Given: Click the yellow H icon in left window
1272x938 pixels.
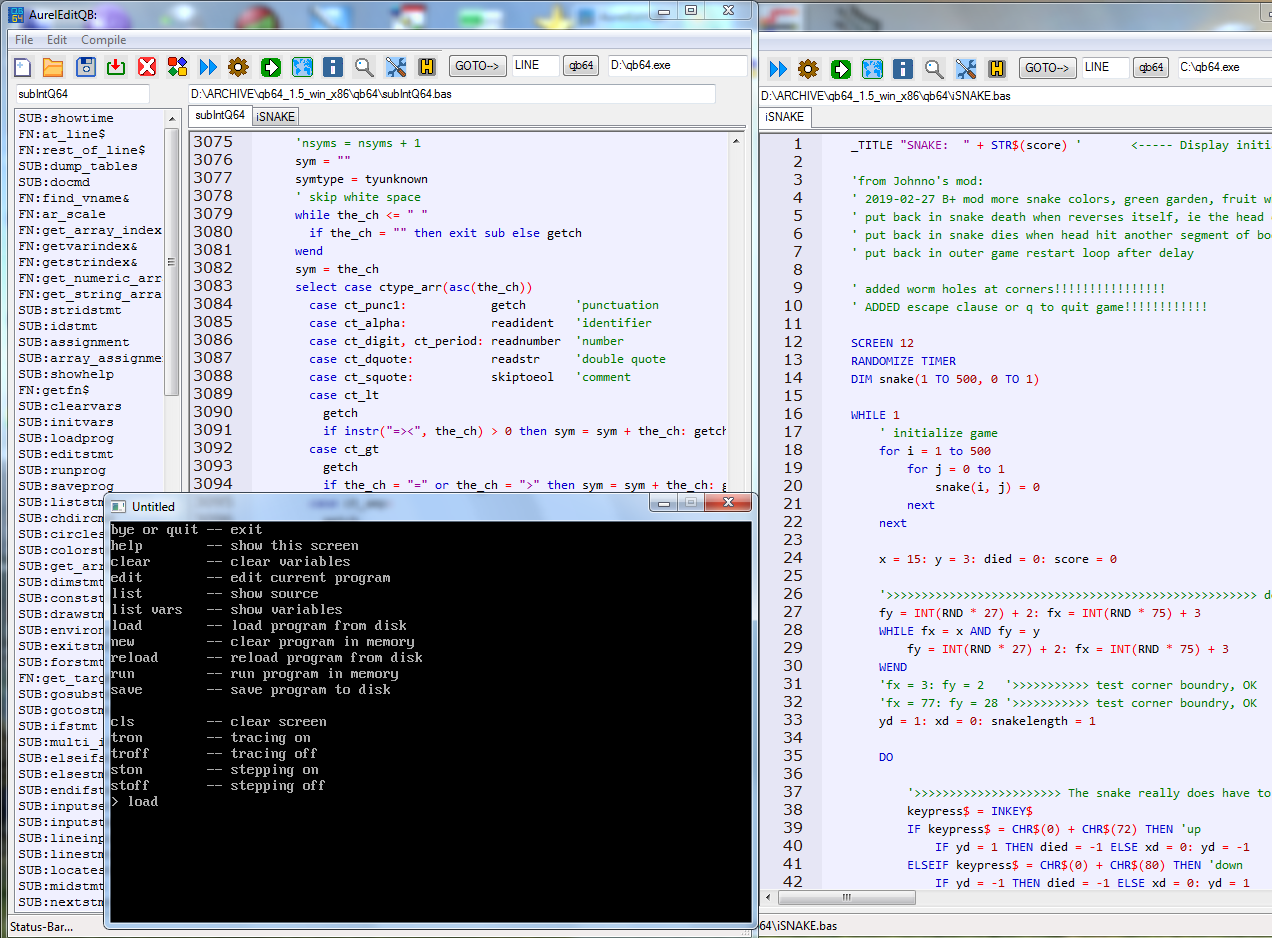Looking at the screenshot, I should (427, 67).
